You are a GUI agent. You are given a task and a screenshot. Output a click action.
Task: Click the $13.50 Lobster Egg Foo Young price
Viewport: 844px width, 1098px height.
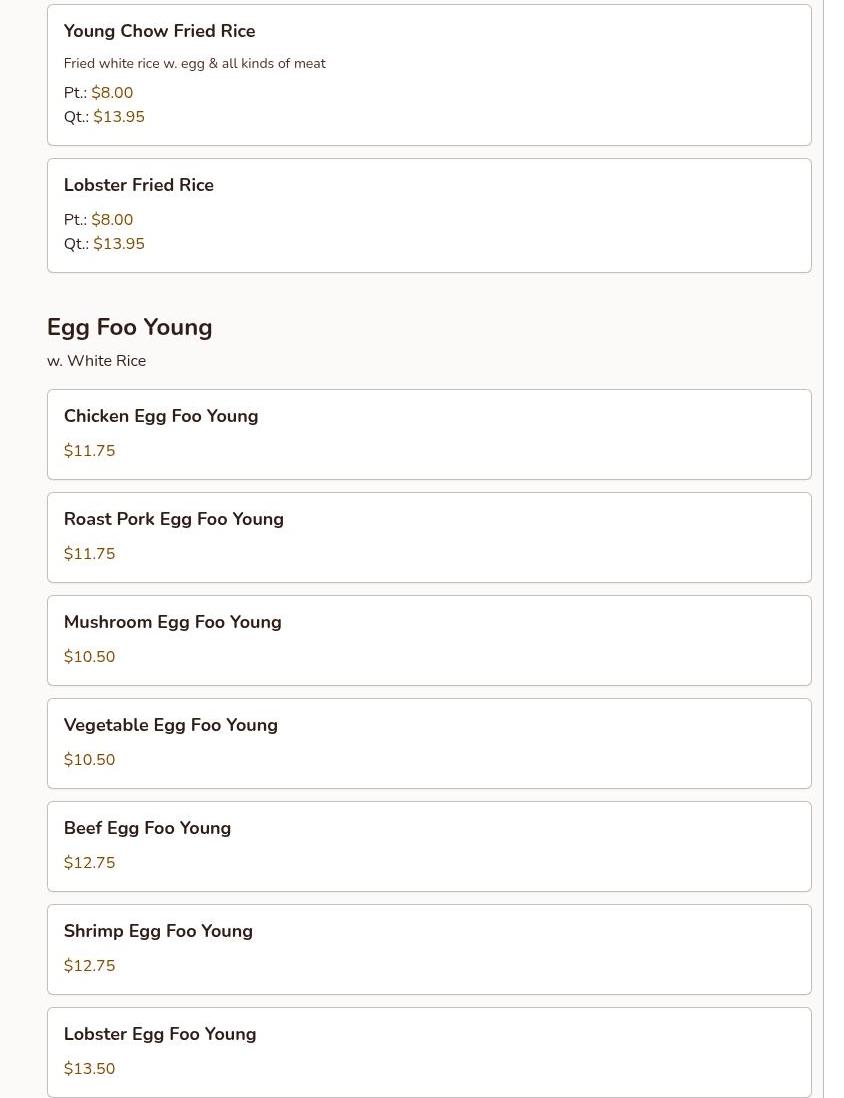point(89,1069)
